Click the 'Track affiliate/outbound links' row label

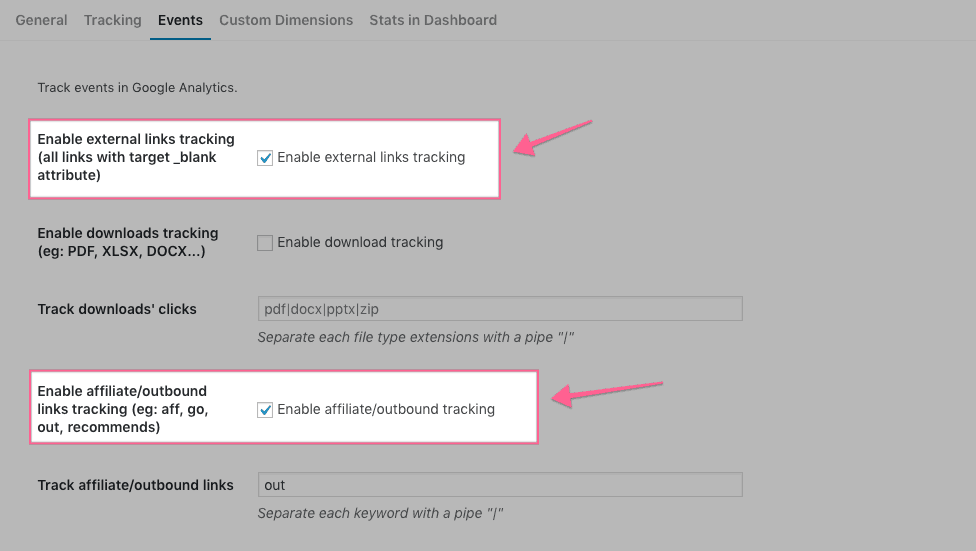click(135, 485)
